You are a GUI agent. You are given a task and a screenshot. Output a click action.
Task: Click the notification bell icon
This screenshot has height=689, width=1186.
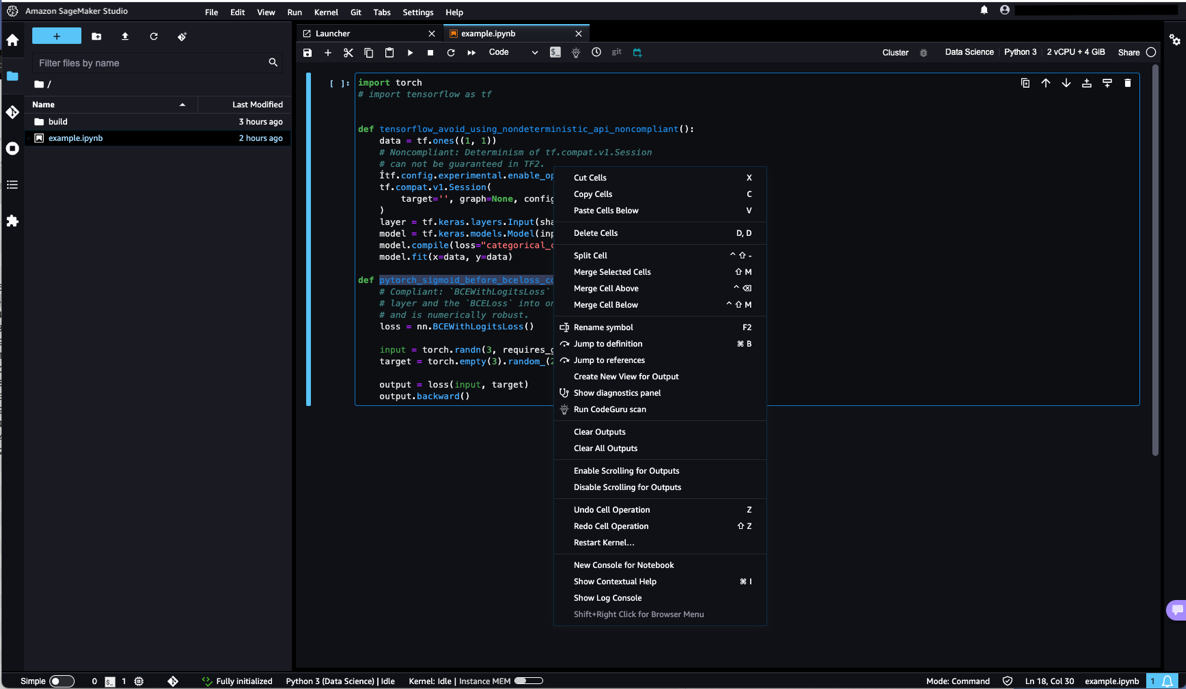pos(984,10)
